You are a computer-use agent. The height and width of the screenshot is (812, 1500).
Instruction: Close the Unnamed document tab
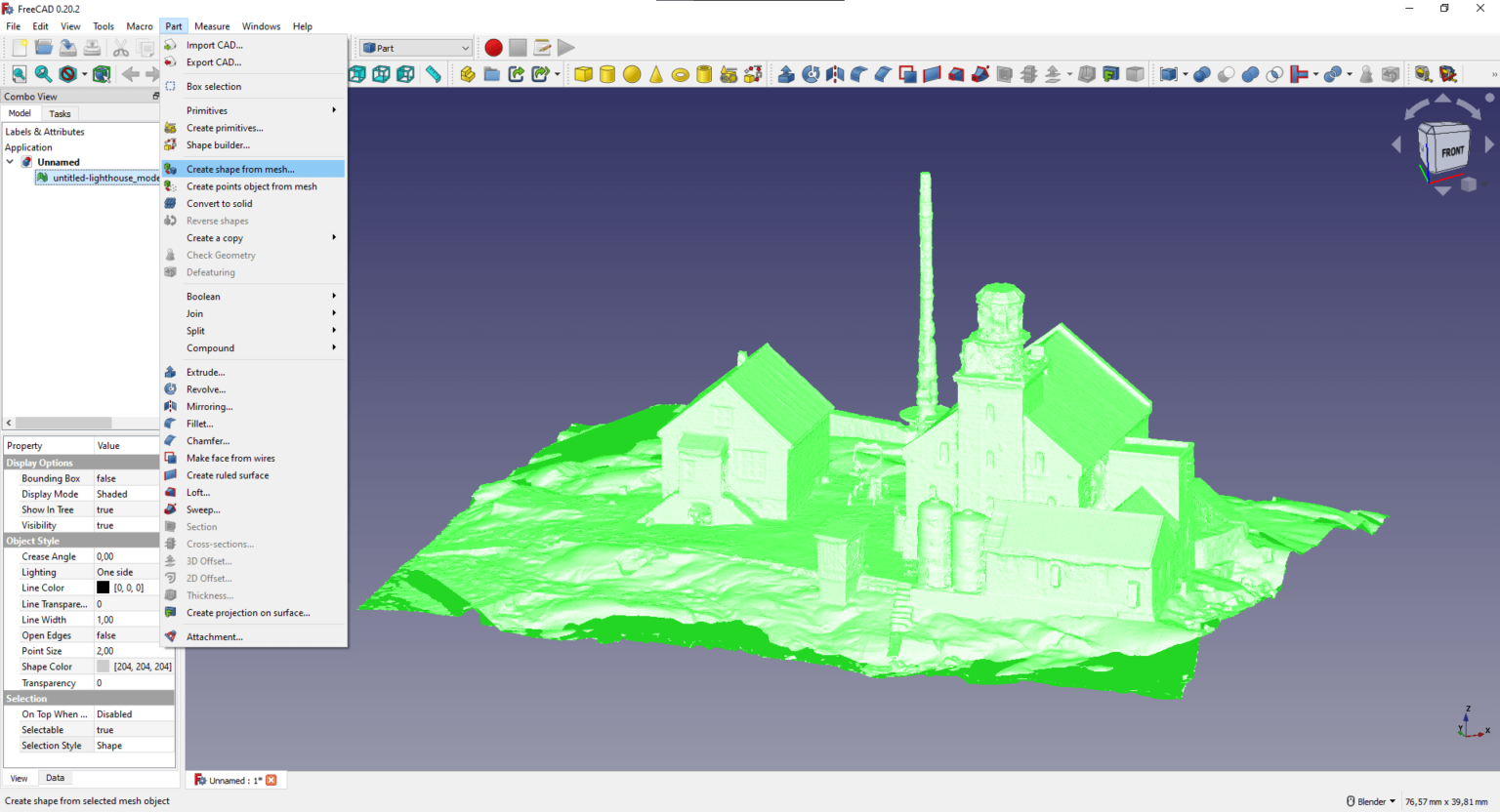(x=271, y=780)
